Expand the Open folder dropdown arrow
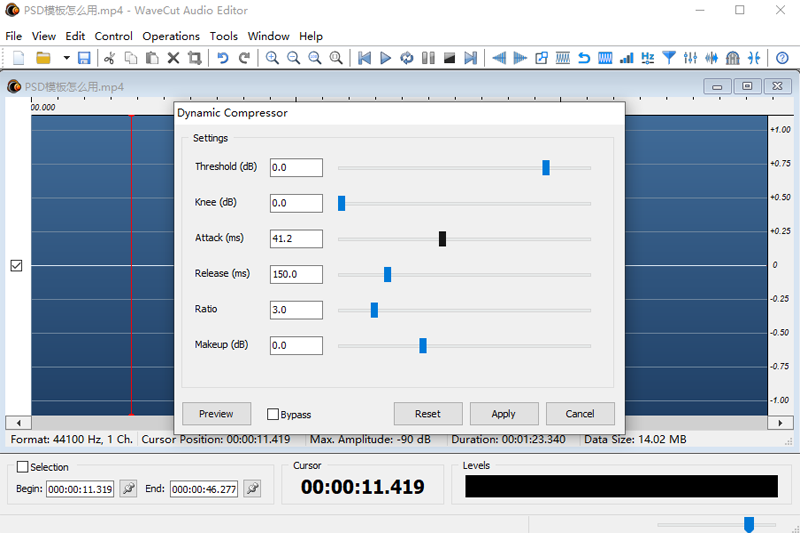Viewport: 800px width, 533px height. coord(66,58)
